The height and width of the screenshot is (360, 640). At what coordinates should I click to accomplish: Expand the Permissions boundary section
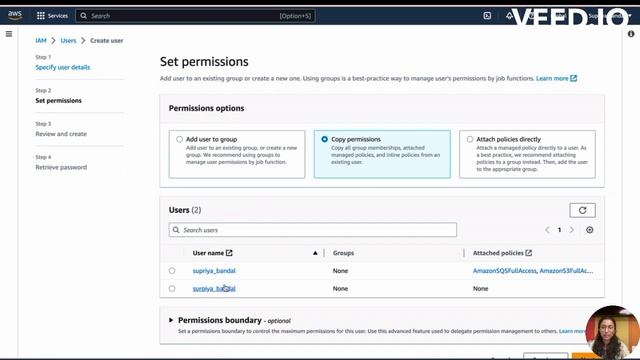tap(171, 320)
